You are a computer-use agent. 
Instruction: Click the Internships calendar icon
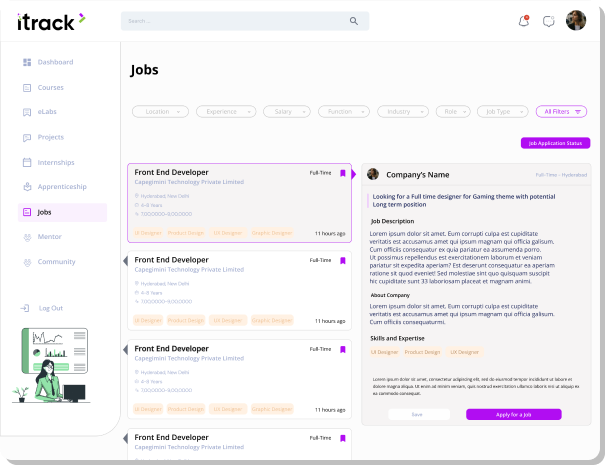coord(27,162)
